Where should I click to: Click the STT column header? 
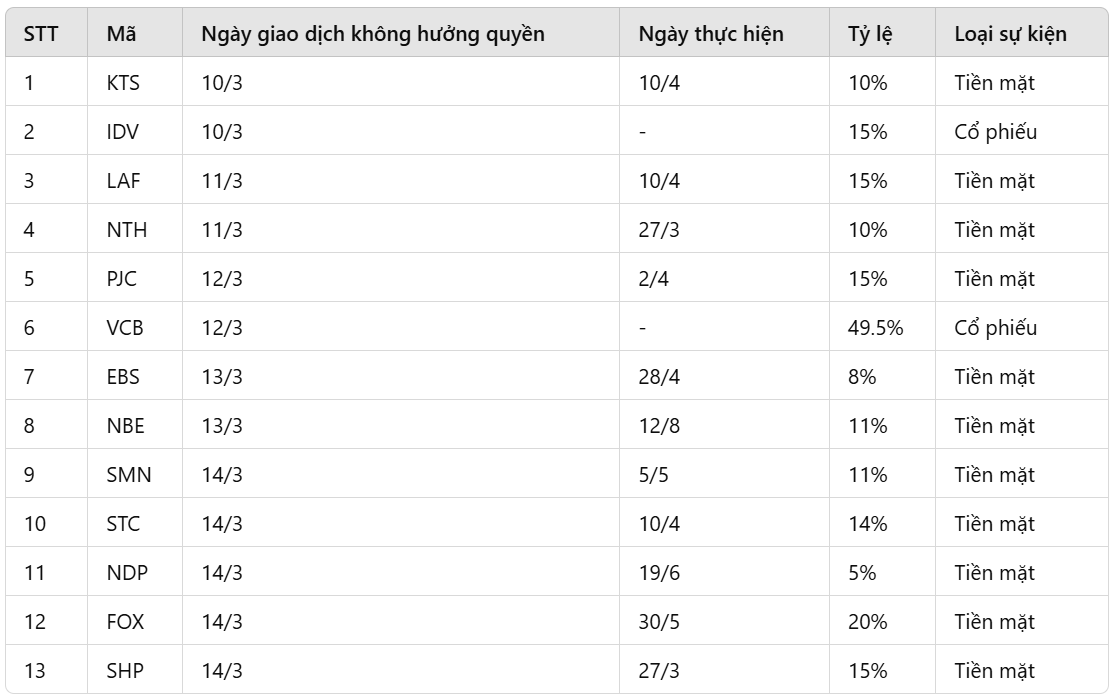point(41,34)
